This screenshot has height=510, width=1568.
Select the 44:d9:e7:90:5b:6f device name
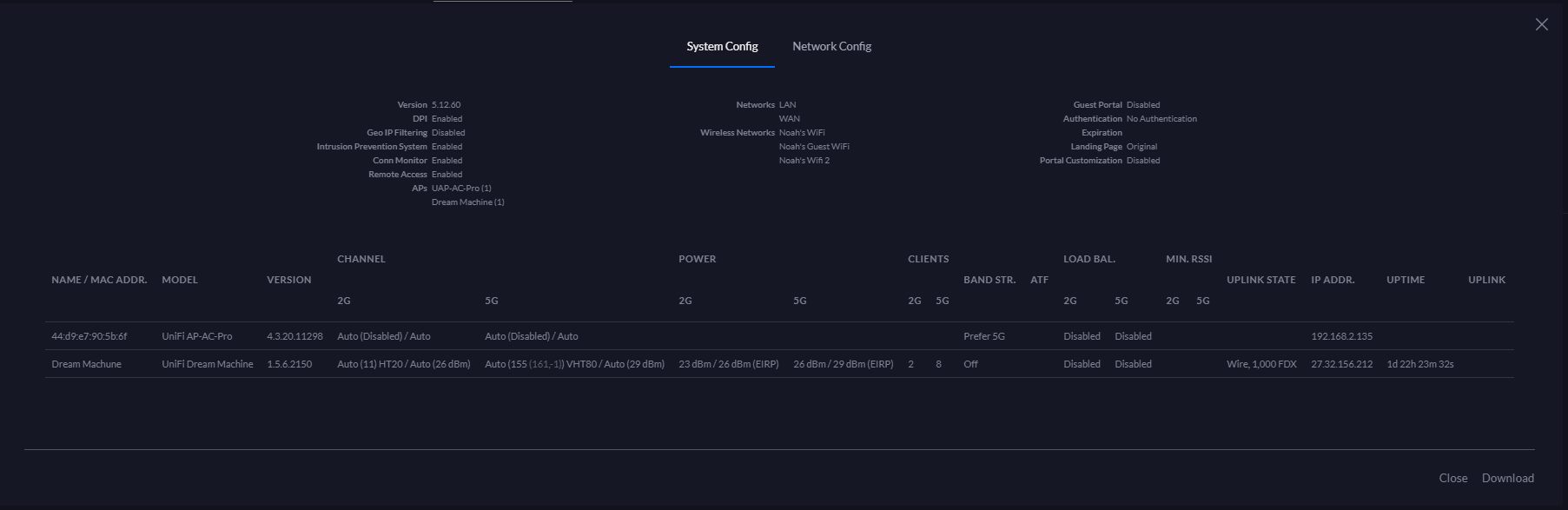[x=89, y=336]
